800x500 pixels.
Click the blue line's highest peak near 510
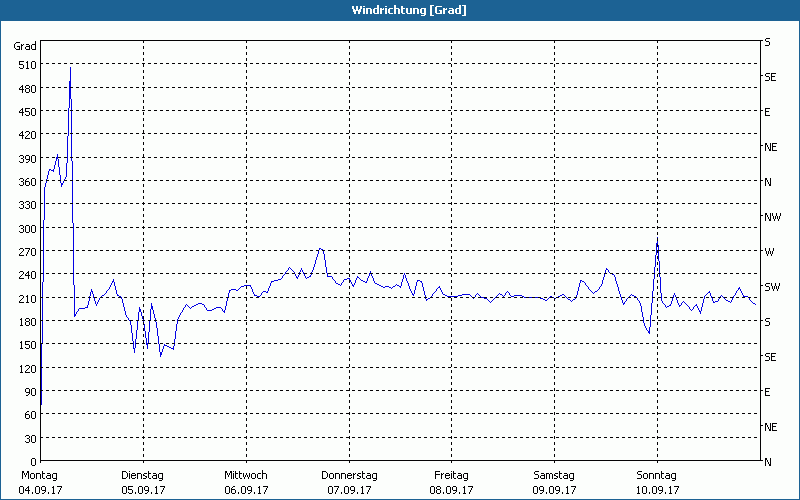tap(70, 68)
